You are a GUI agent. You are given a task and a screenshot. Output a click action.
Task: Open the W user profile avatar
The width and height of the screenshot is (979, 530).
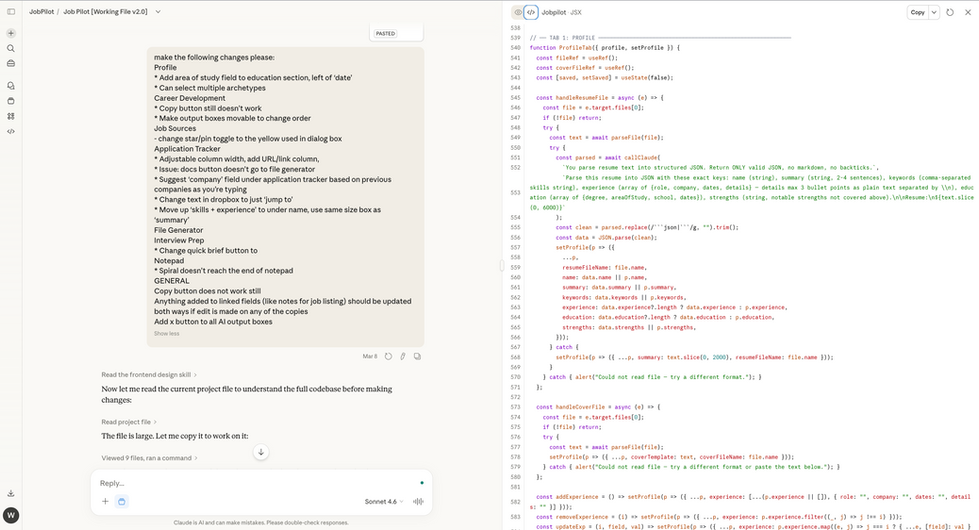11,516
